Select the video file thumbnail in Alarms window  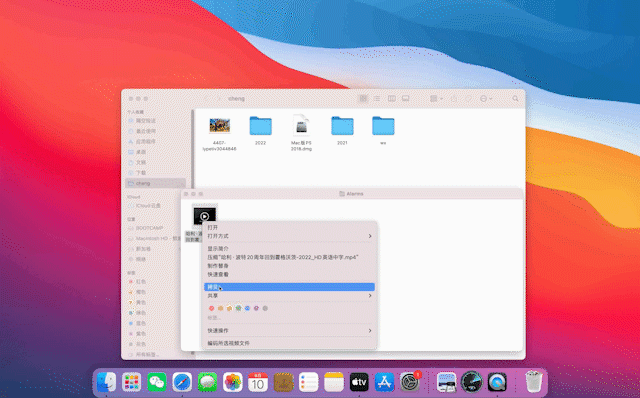[204, 216]
